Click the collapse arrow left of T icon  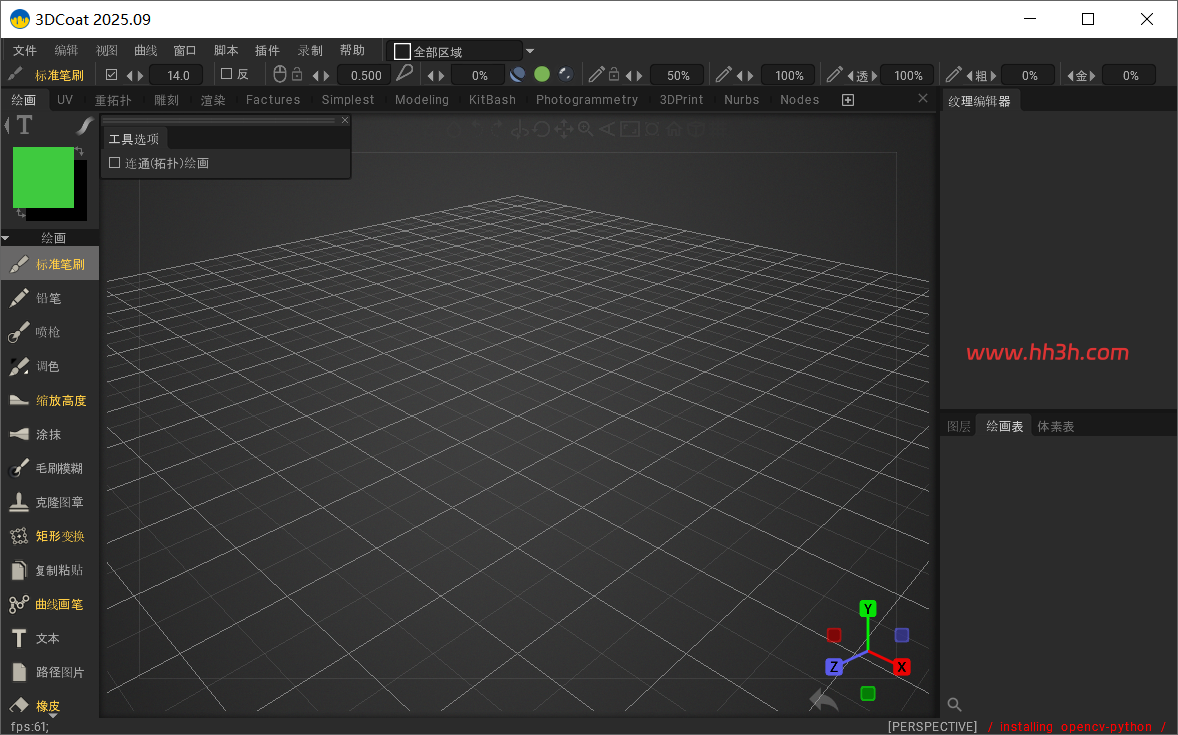[x=7, y=125]
